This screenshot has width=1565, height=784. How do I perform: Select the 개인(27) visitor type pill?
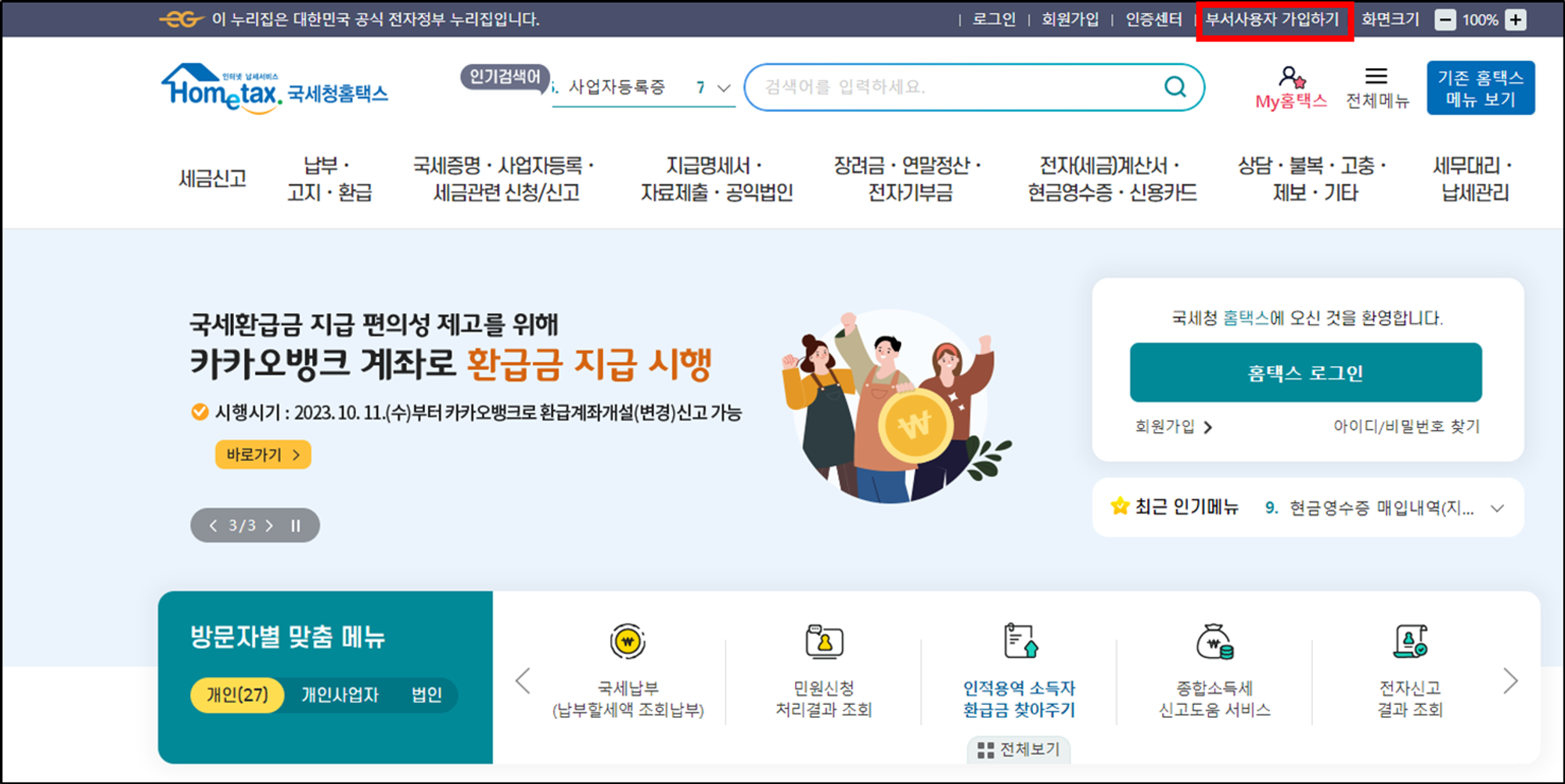click(237, 695)
